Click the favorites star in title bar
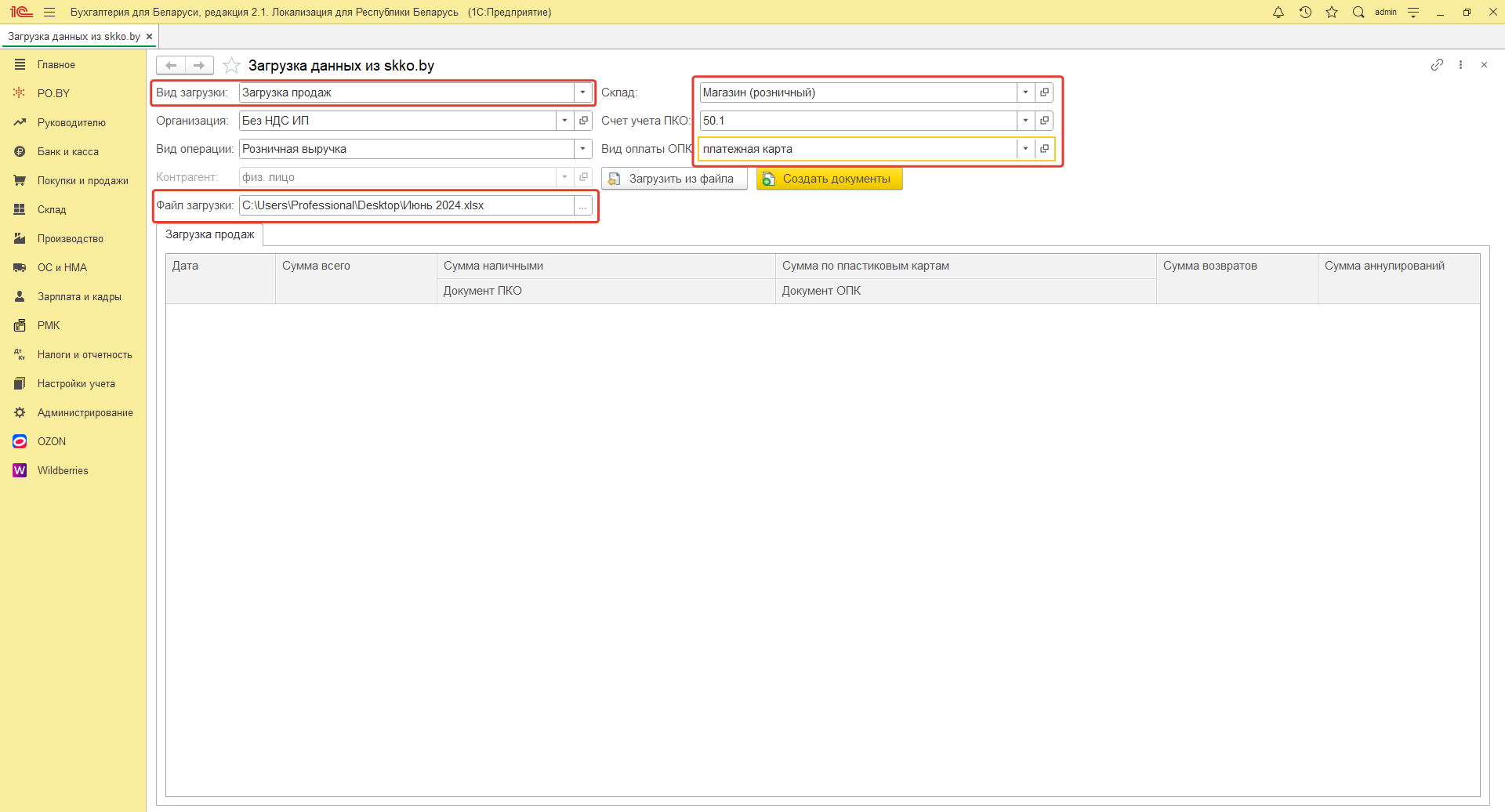Screen dimensions: 1505x812 point(1332,13)
